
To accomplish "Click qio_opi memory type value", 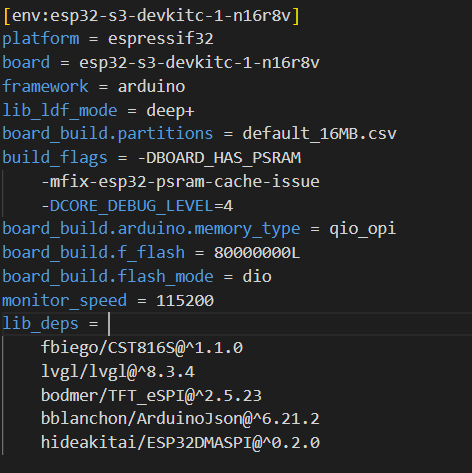I will 363,229.
